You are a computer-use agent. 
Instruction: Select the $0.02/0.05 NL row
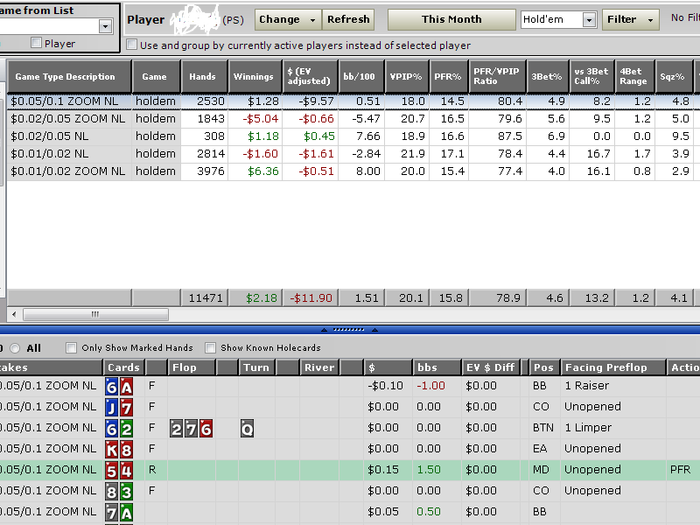point(353,136)
